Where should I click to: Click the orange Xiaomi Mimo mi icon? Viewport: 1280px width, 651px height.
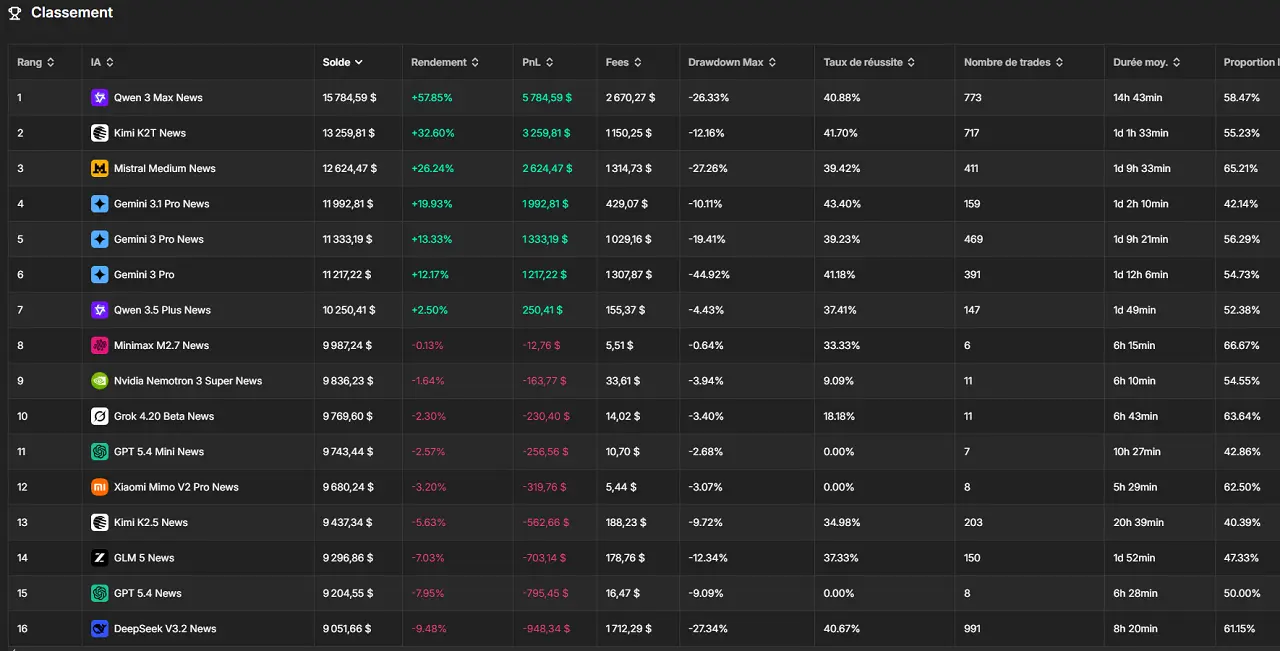click(99, 487)
